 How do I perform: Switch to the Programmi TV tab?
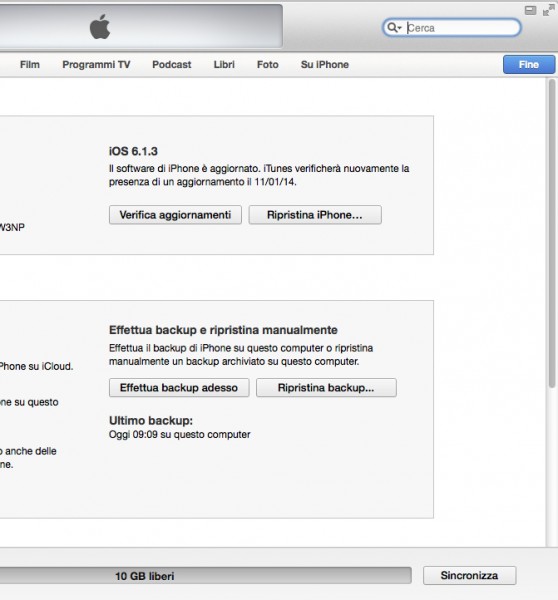(96, 65)
